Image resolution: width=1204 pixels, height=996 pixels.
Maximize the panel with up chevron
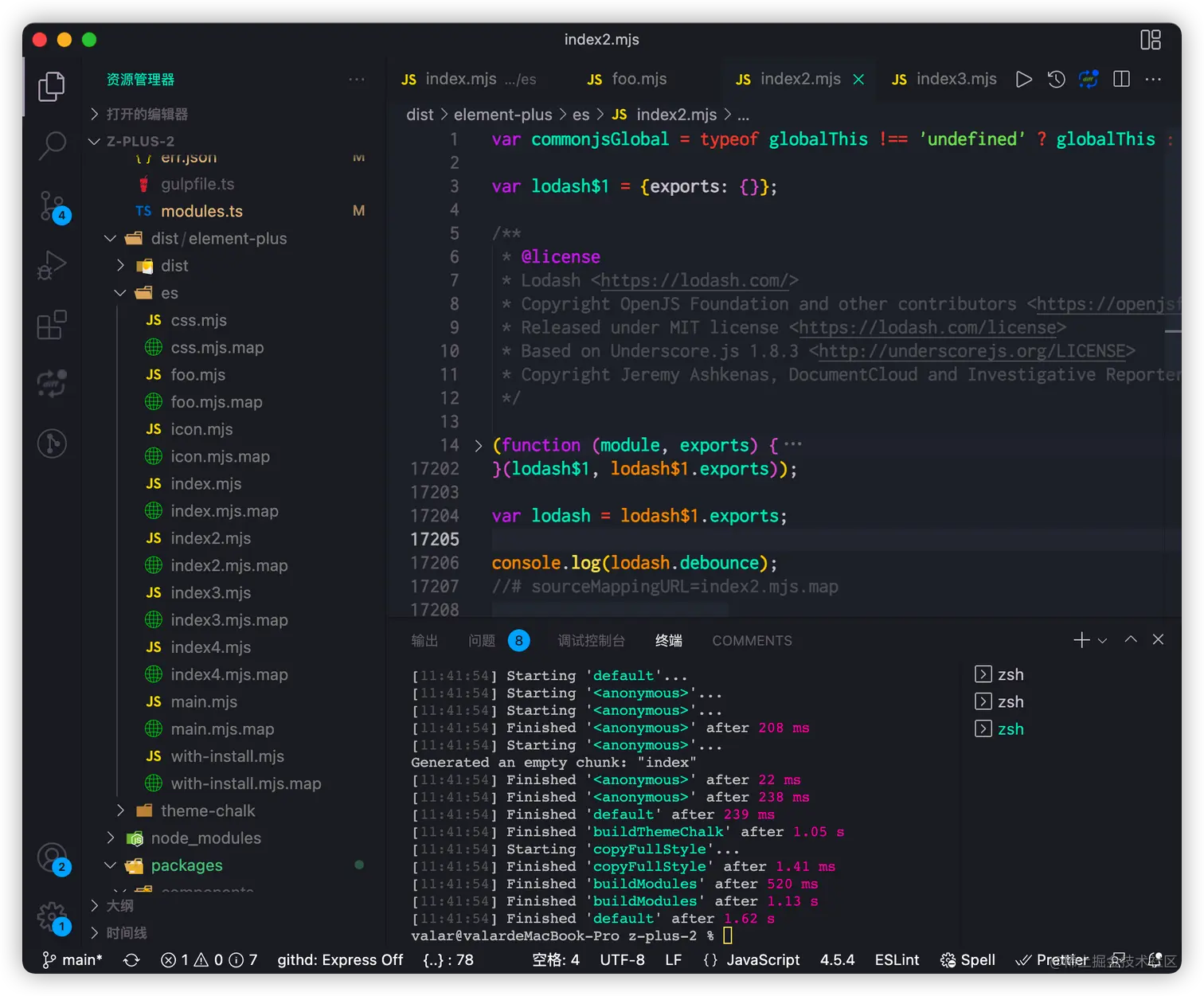1131,639
